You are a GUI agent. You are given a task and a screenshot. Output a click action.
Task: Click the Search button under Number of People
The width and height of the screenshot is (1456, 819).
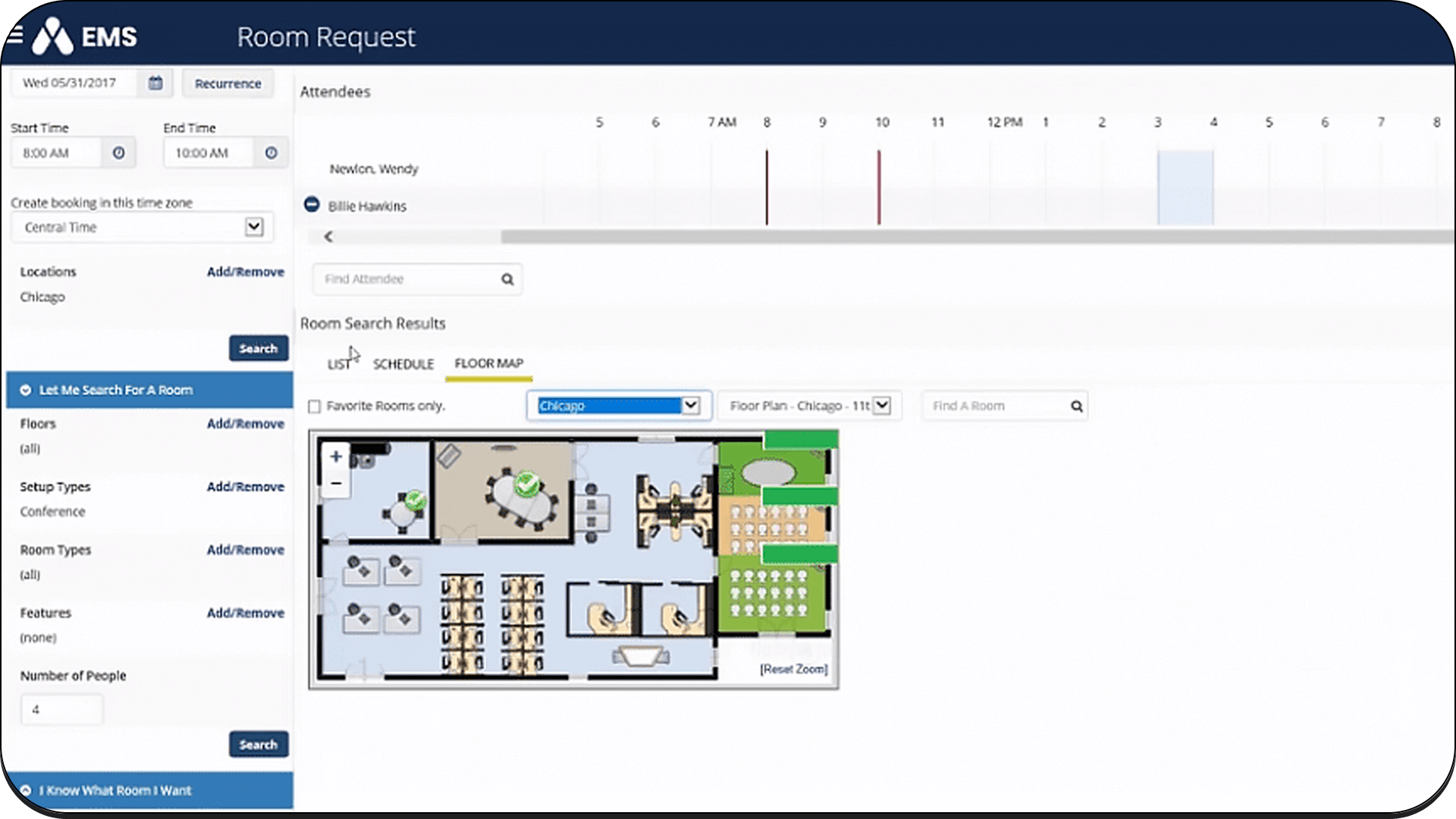[x=258, y=744]
